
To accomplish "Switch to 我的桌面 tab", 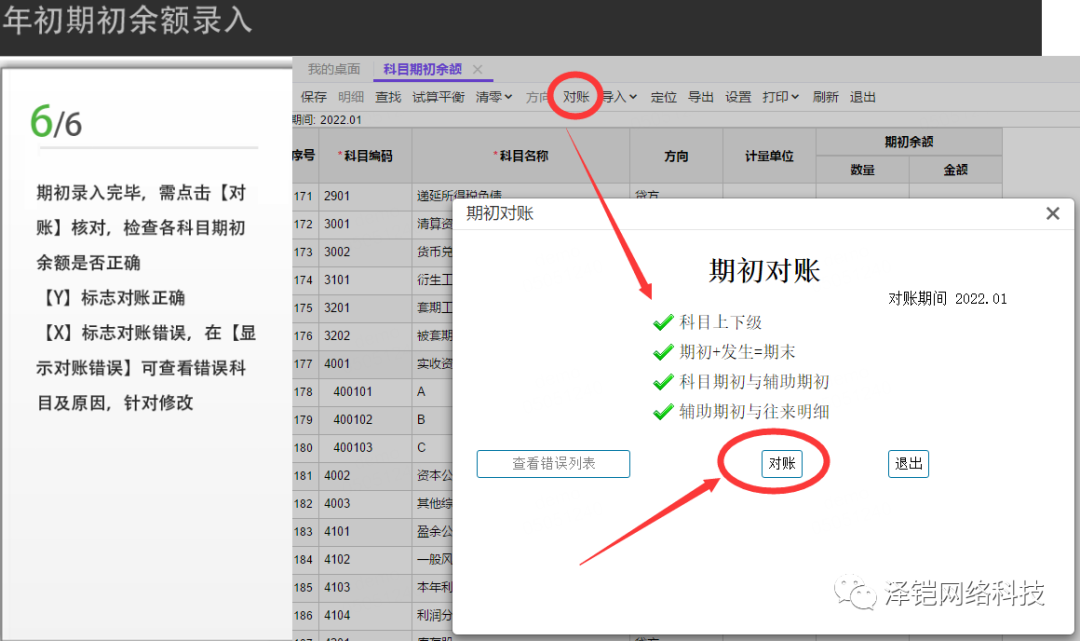I will (x=333, y=69).
